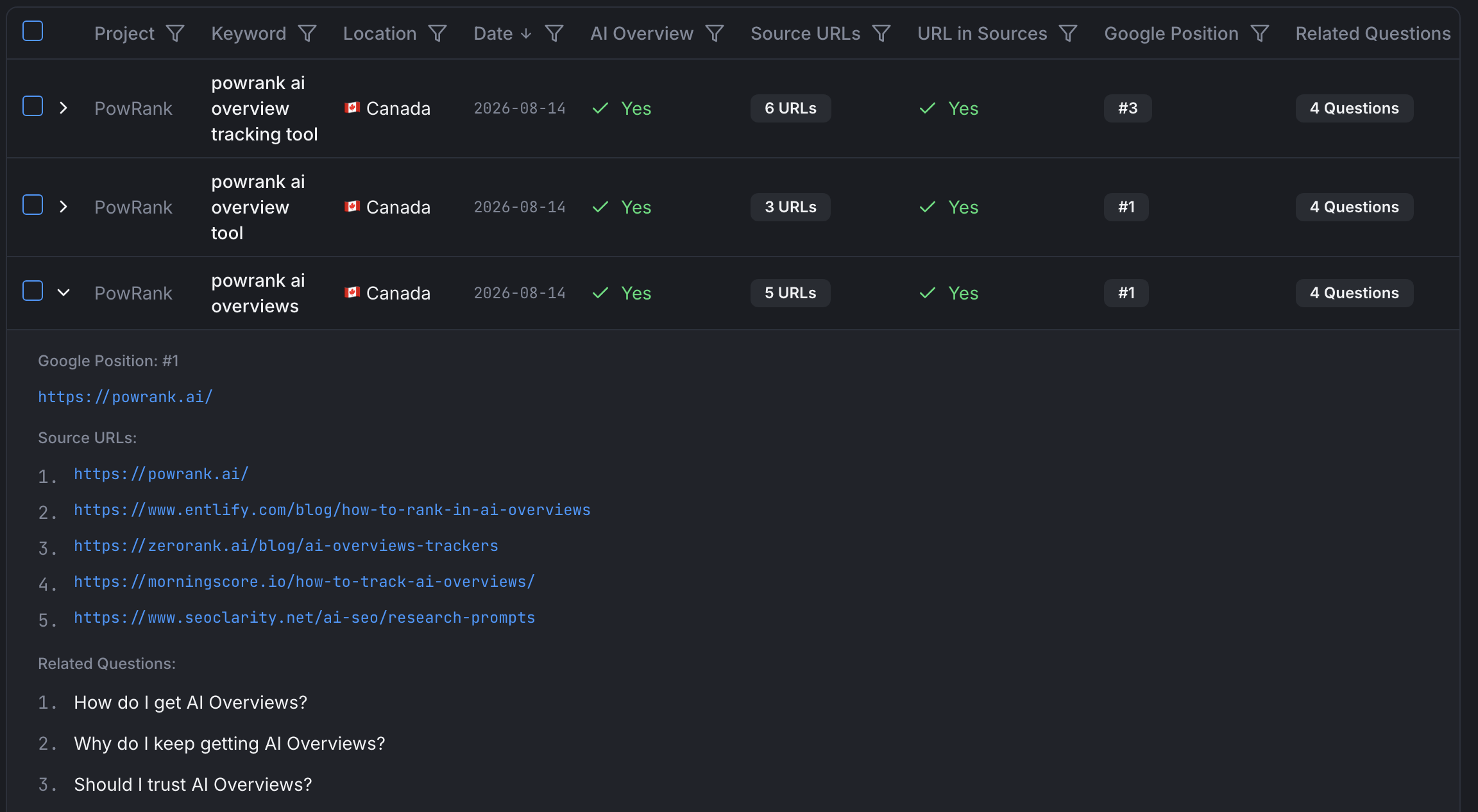Click the '#3' Google position badge
Viewport: 1478px width, 812px height.
click(x=1128, y=108)
